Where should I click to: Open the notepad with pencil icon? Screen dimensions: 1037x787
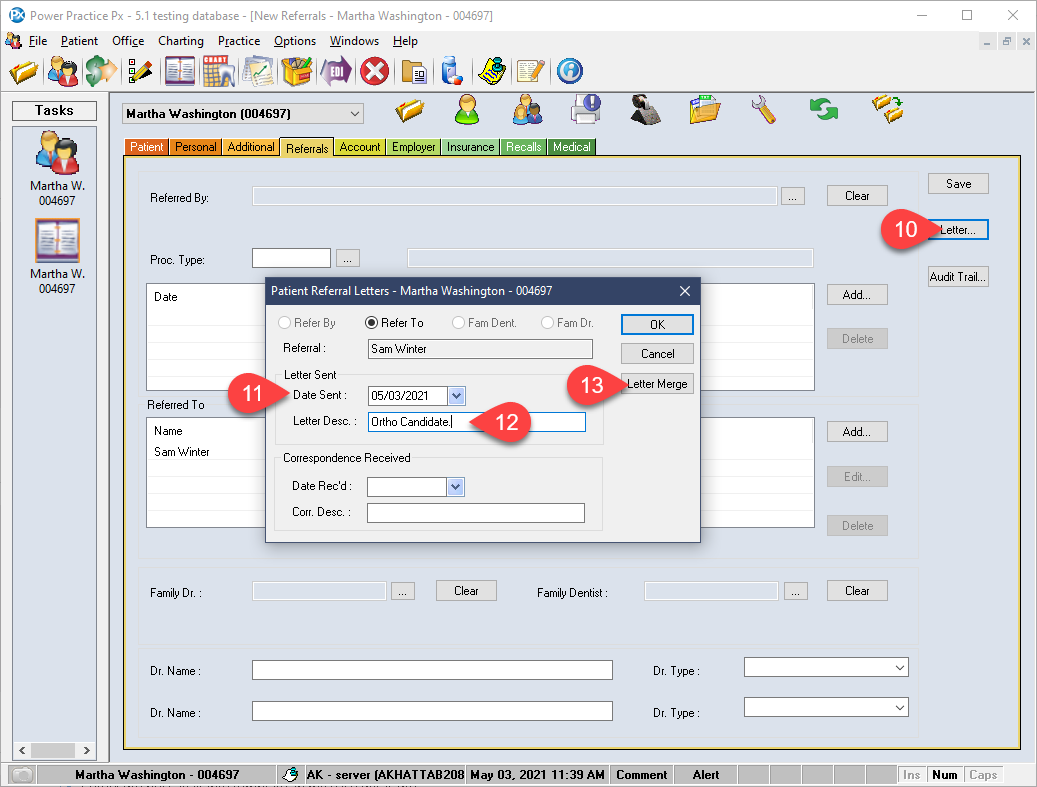click(x=530, y=71)
